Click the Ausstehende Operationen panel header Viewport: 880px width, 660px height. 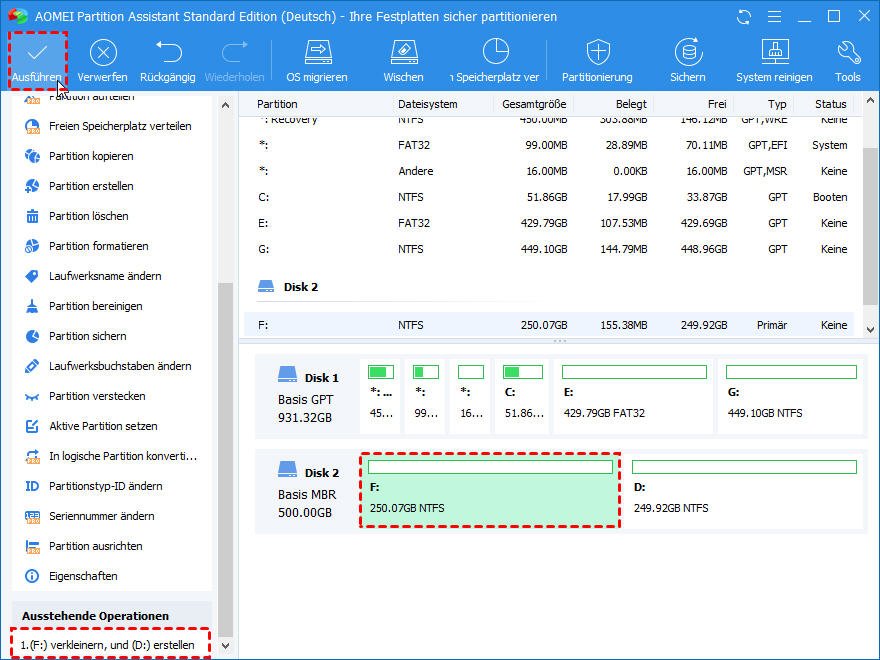coord(111,616)
